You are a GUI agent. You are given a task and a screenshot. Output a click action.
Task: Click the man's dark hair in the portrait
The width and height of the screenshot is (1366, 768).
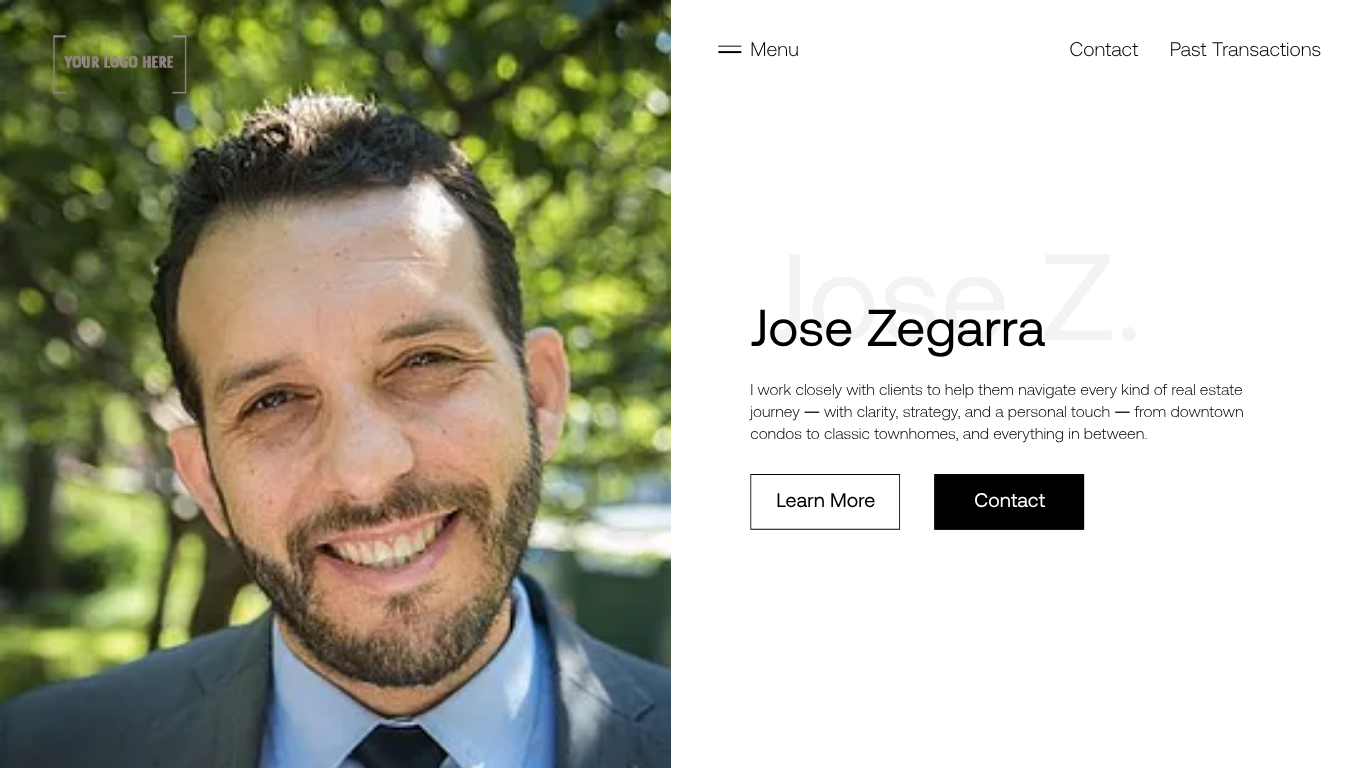330,150
